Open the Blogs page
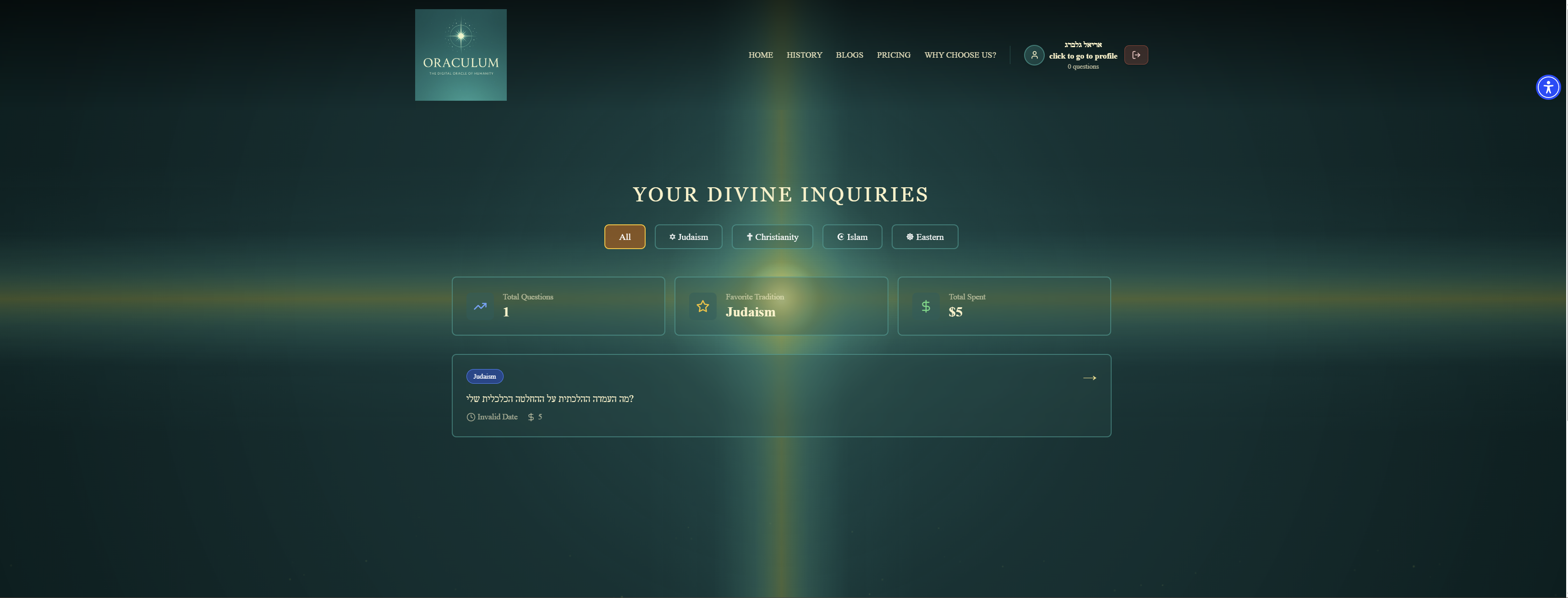This screenshot has height=598, width=1568. point(849,55)
